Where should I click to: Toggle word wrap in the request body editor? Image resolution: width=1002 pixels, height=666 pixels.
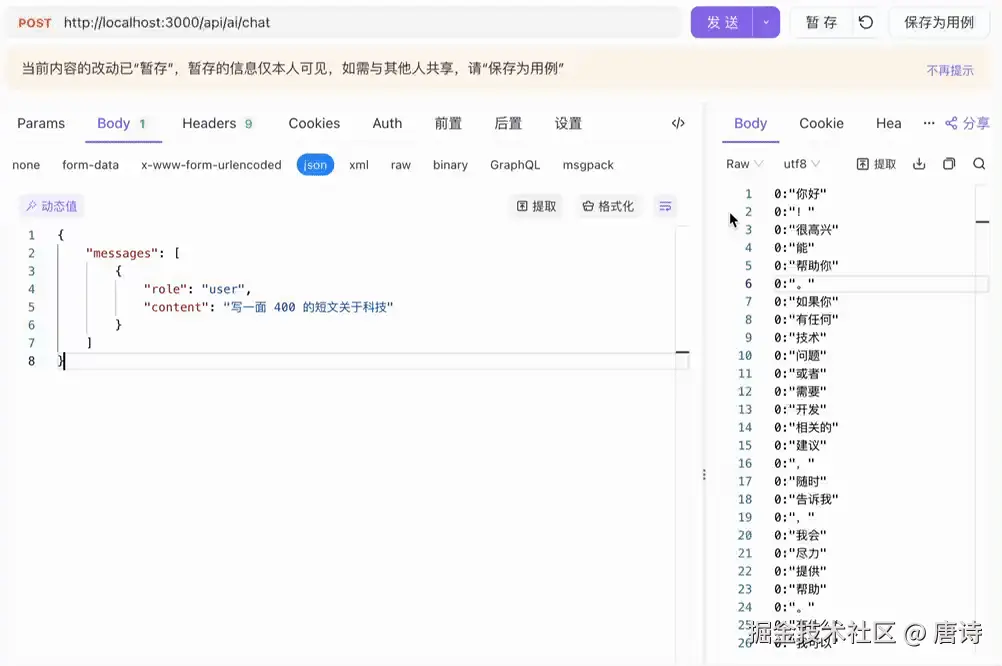[665, 206]
